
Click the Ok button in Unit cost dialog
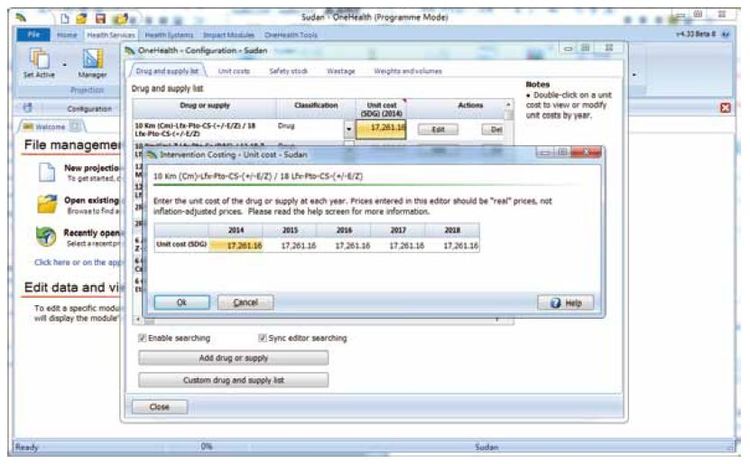(182, 302)
